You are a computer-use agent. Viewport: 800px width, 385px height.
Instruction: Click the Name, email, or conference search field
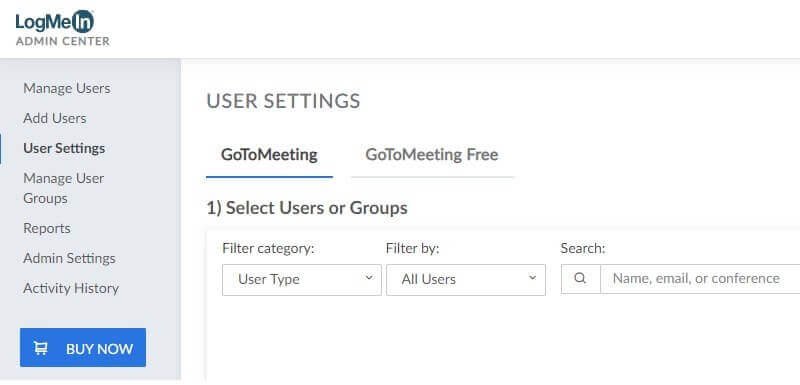700,278
